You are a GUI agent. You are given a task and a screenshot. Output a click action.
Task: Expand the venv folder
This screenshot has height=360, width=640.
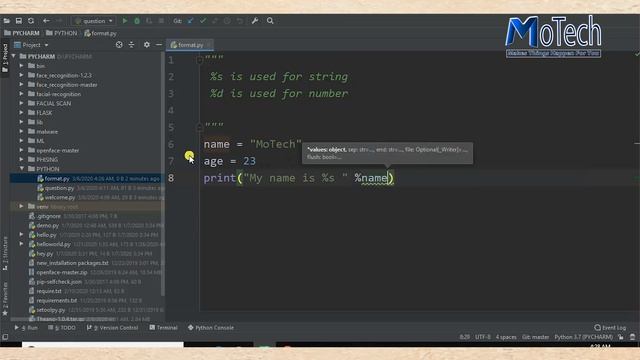point(21,207)
